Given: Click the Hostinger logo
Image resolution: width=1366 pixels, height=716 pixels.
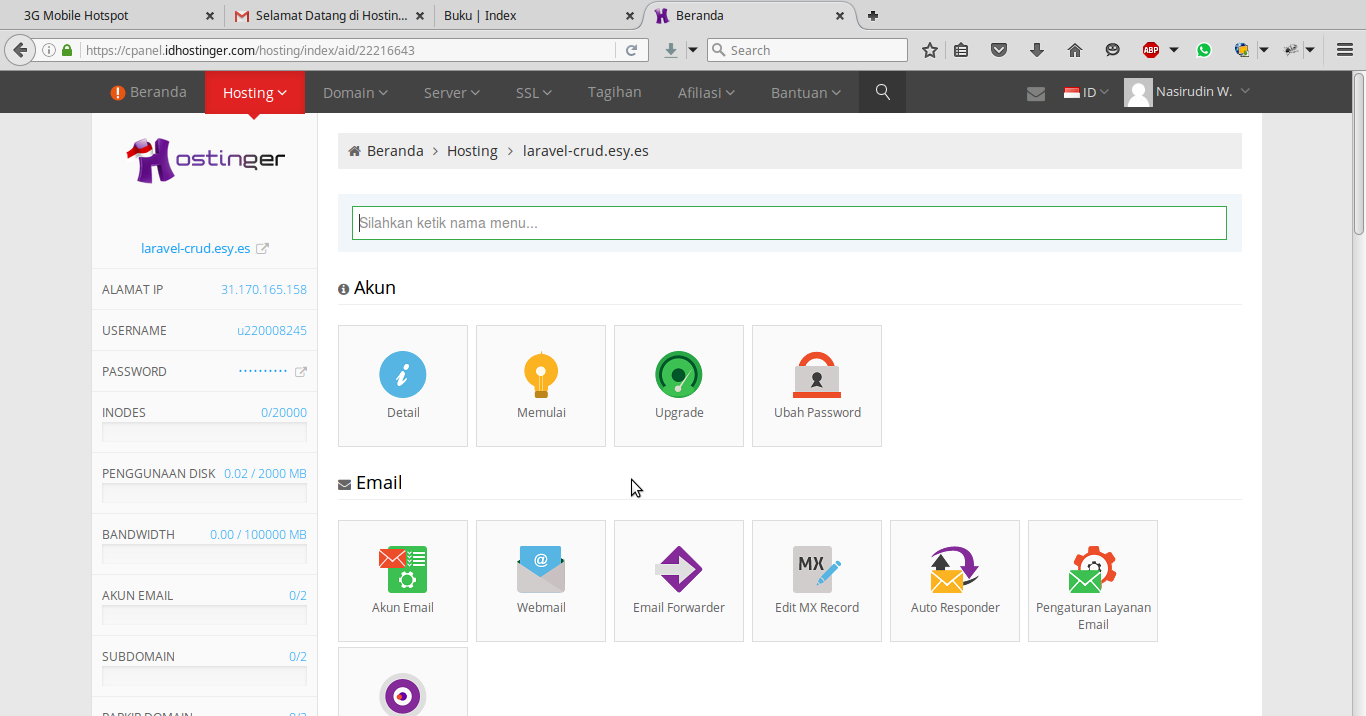Looking at the screenshot, I should tap(205, 160).
